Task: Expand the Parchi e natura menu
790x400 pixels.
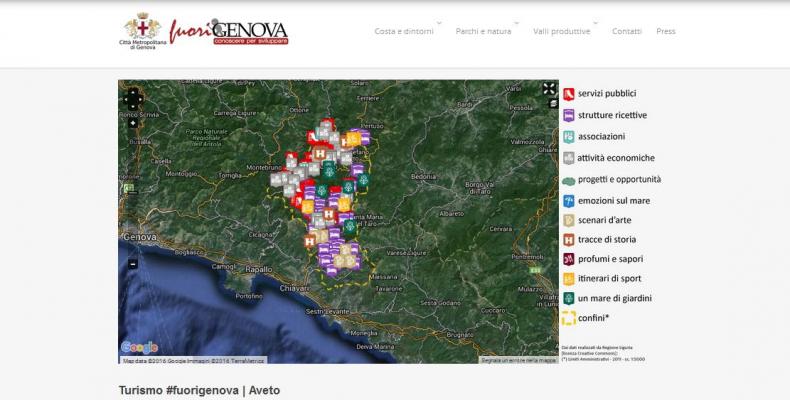Action: coord(483,31)
